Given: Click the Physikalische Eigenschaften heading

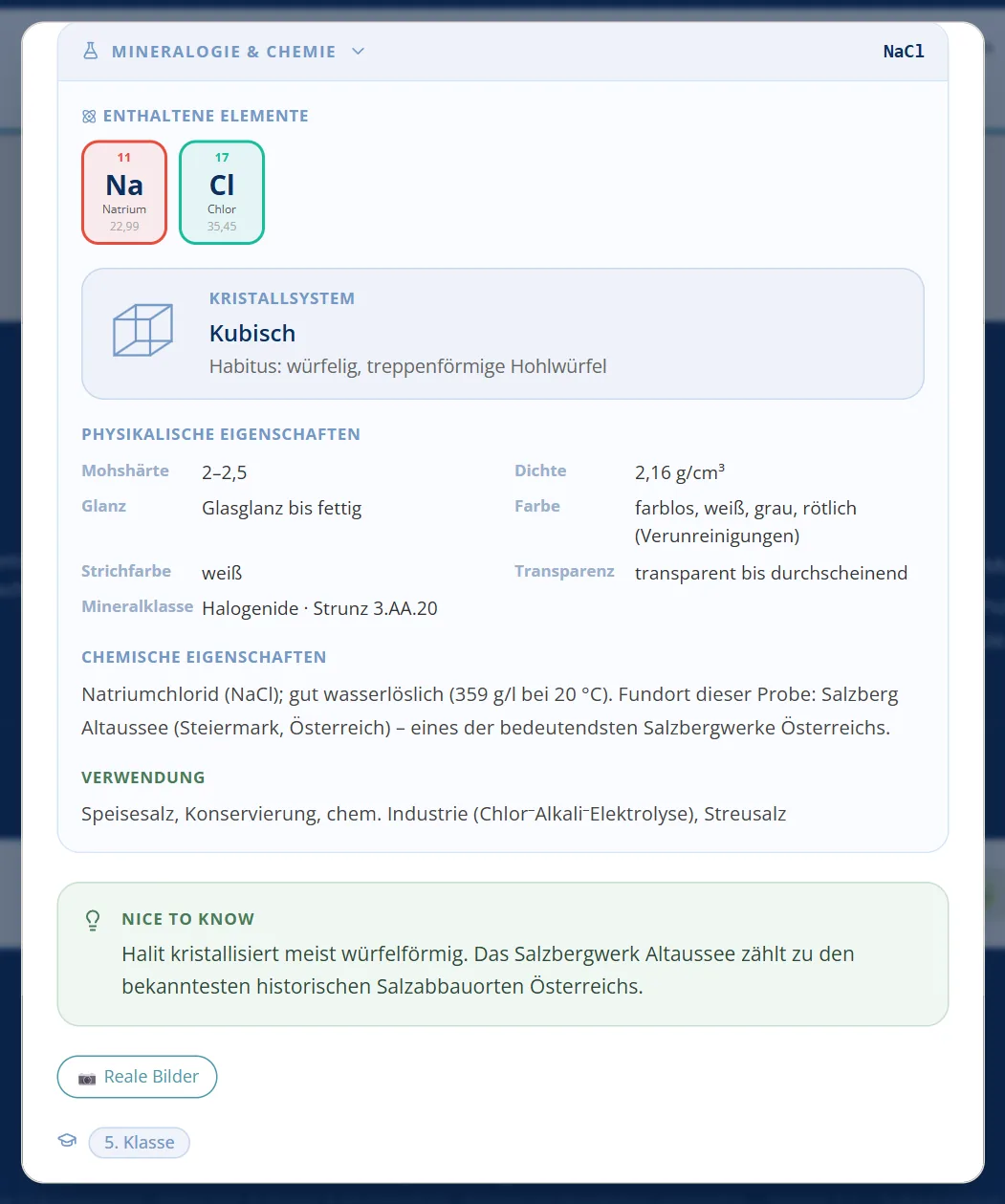Looking at the screenshot, I should tap(221, 434).
